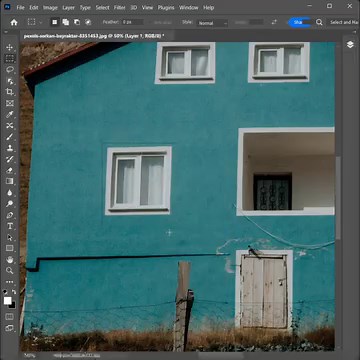Select the Crop tool
360x360 pixels.
[10, 92]
